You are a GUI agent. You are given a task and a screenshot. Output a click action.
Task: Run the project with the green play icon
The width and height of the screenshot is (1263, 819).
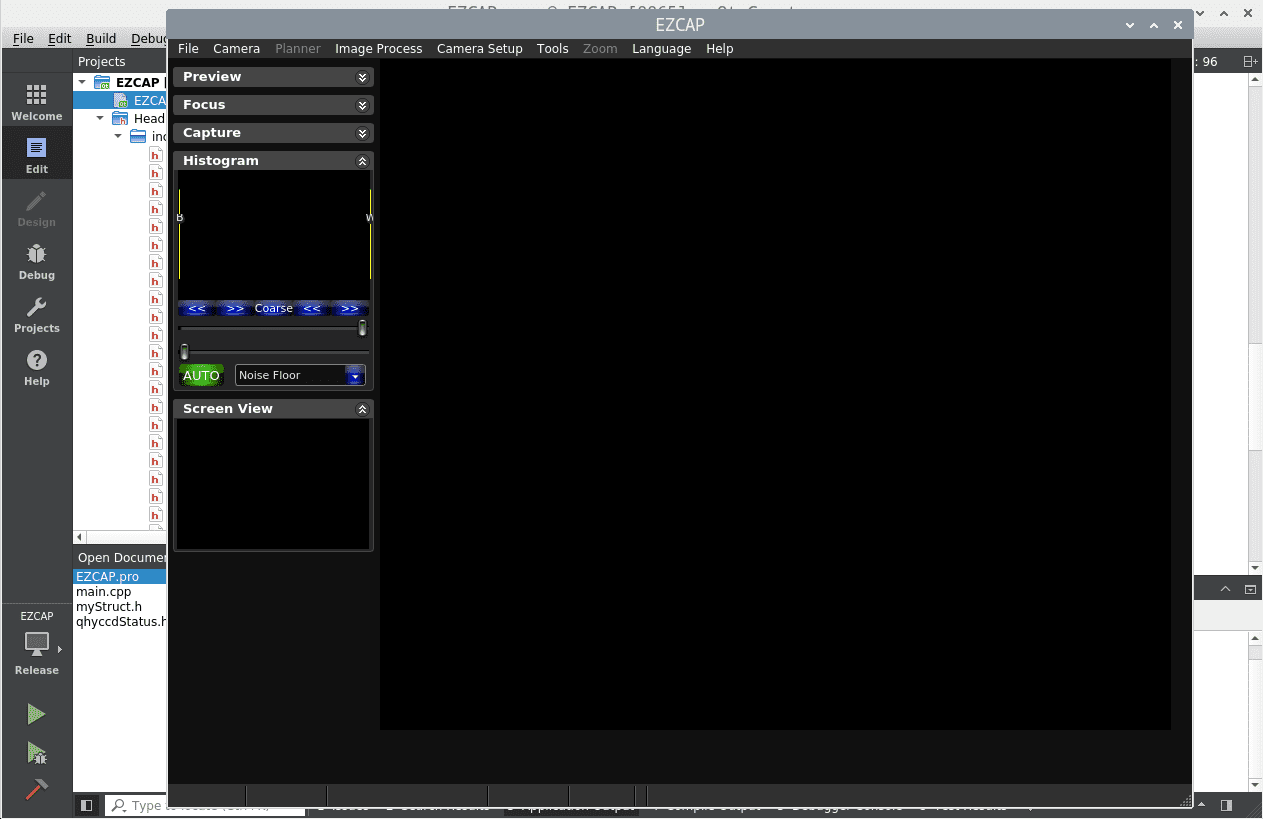click(36, 714)
